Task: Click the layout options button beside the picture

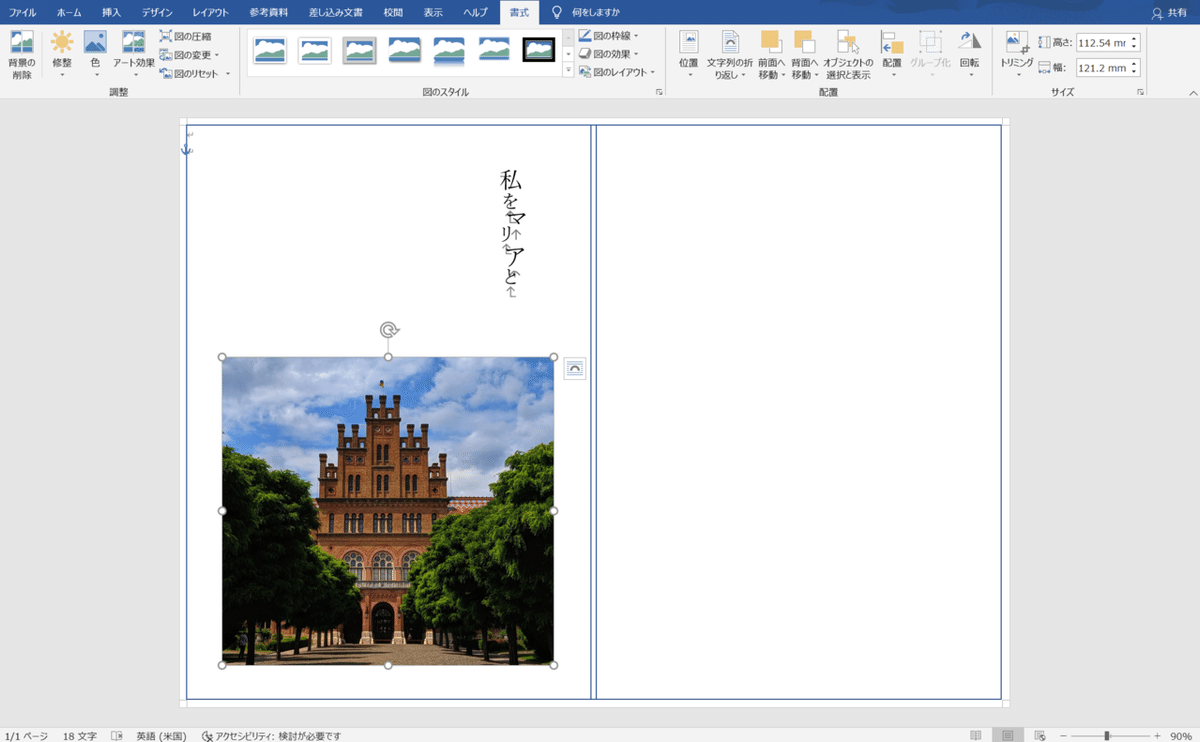Action: pos(575,369)
